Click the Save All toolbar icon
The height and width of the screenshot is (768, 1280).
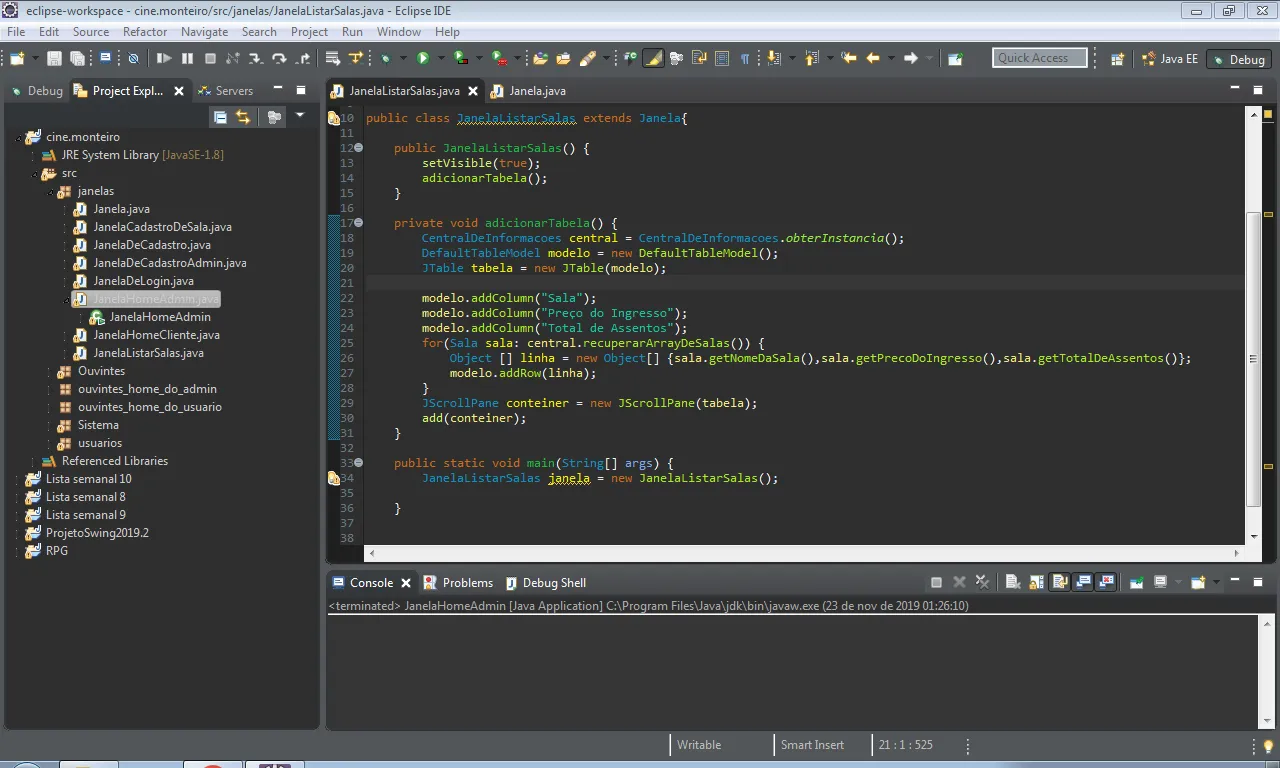click(x=77, y=59)
